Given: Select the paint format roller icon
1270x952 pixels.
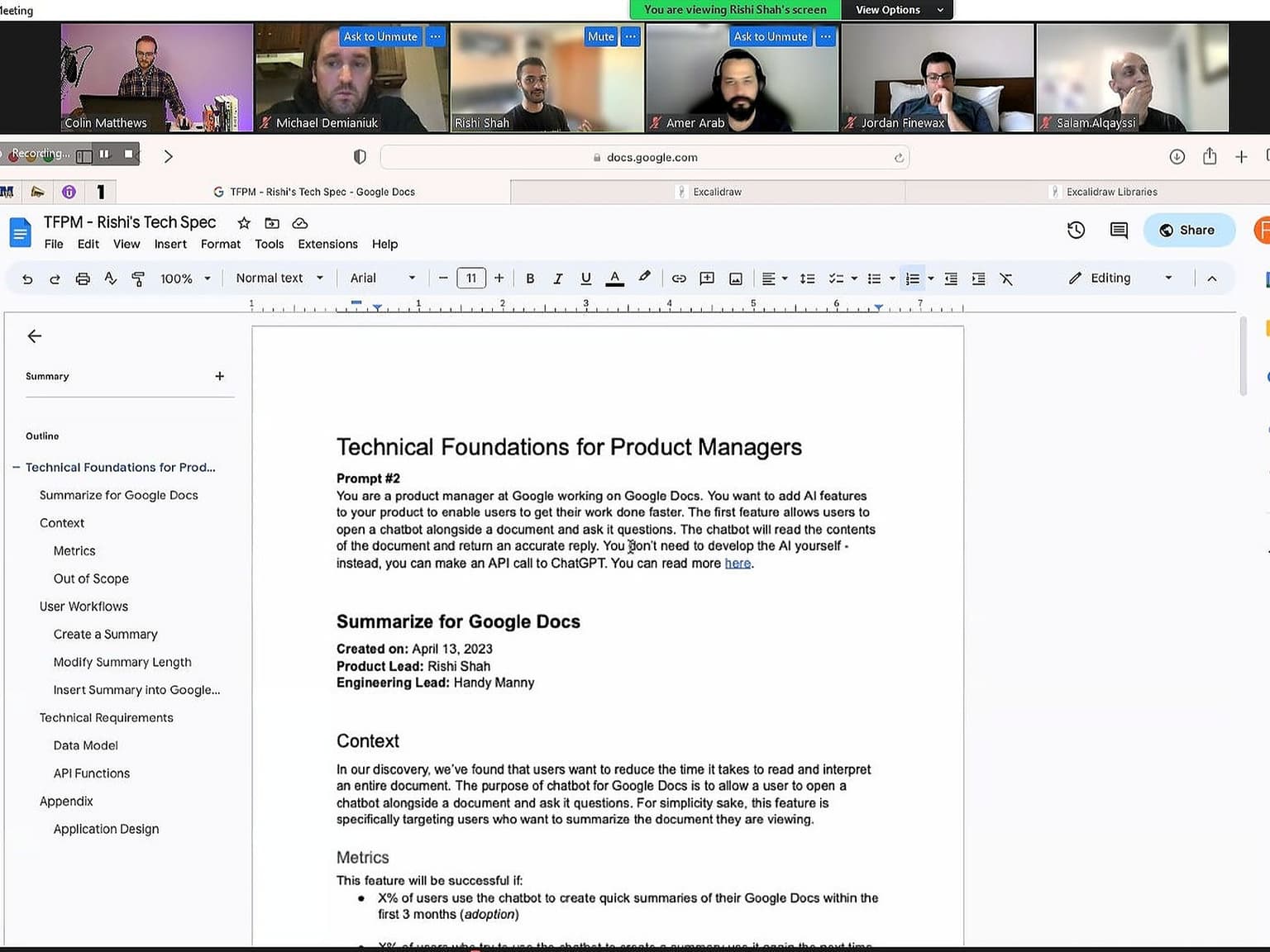Looking at the screenshot, I should [x=138, y=279].
